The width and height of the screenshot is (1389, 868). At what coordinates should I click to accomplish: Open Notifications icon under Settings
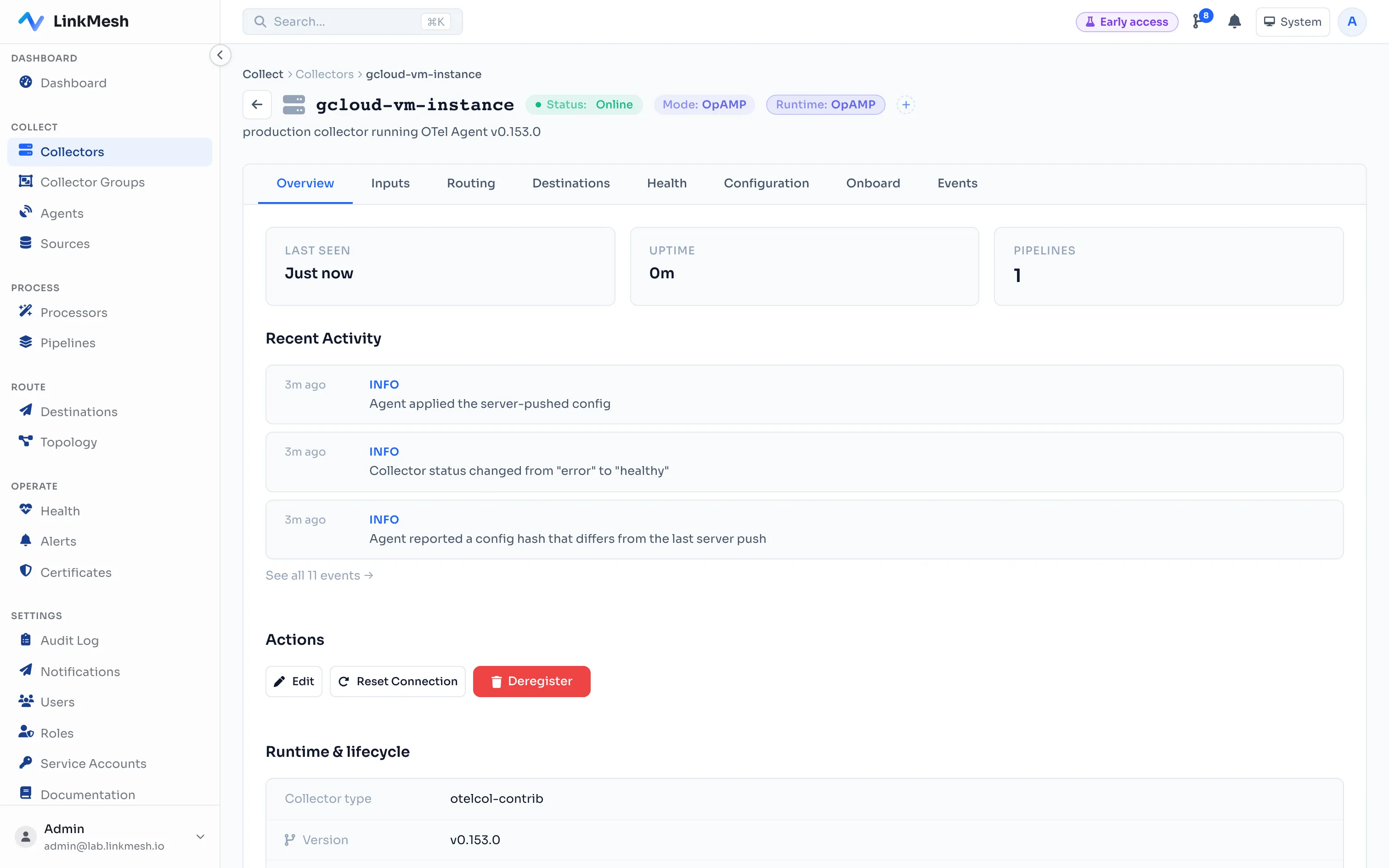[x=26, y=671]
